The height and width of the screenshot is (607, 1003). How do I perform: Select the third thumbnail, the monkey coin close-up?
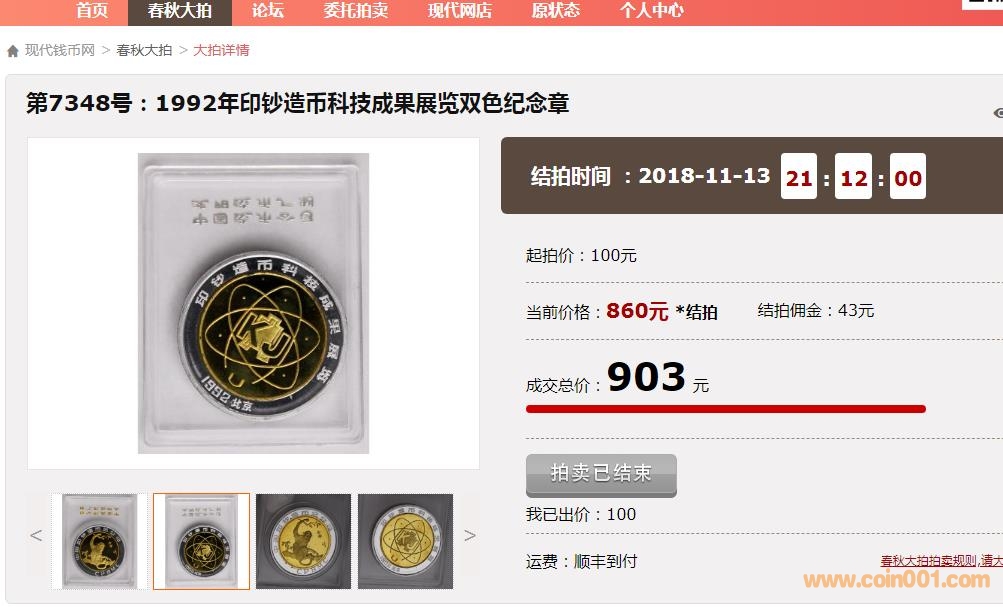click(x=303, y=541)
